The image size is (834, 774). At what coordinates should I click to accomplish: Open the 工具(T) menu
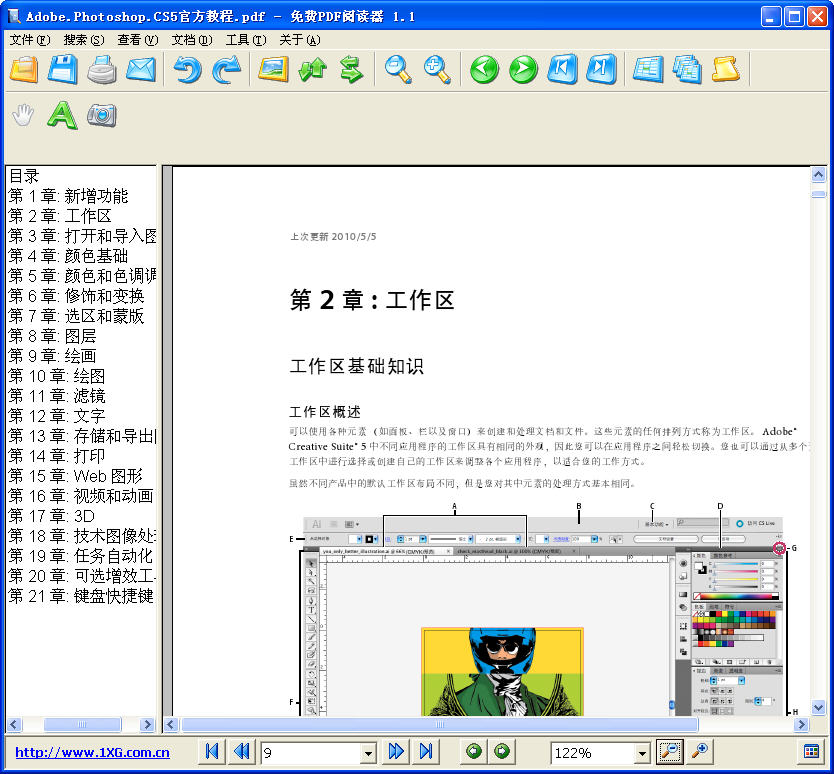(246, 40)
